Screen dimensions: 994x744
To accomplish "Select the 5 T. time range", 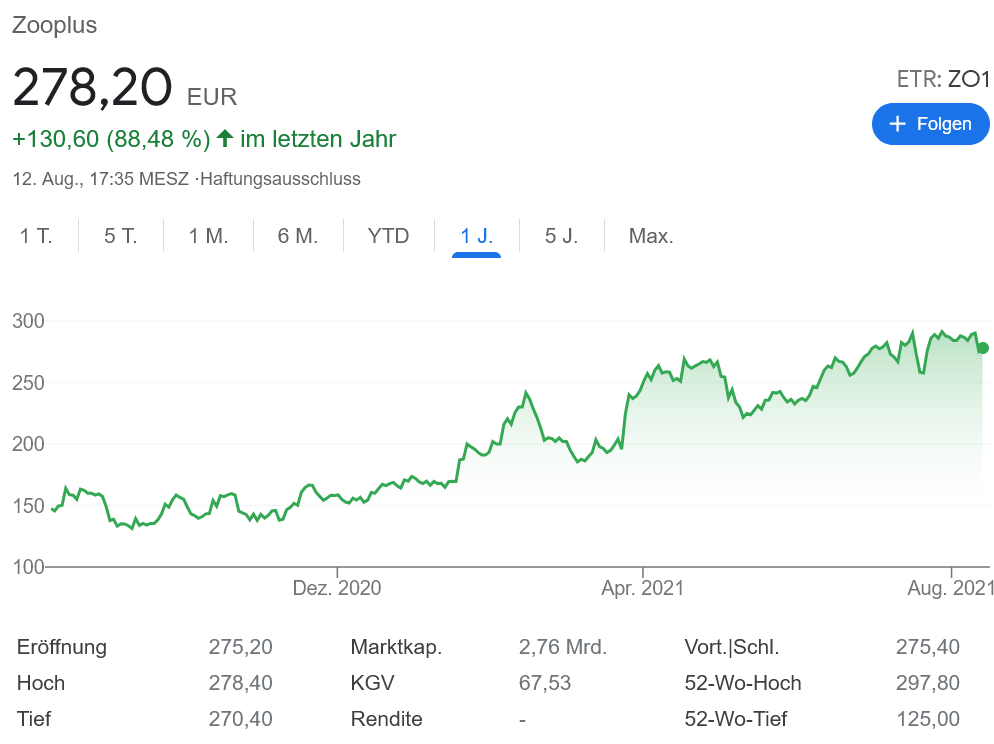I will pos(121,237).
